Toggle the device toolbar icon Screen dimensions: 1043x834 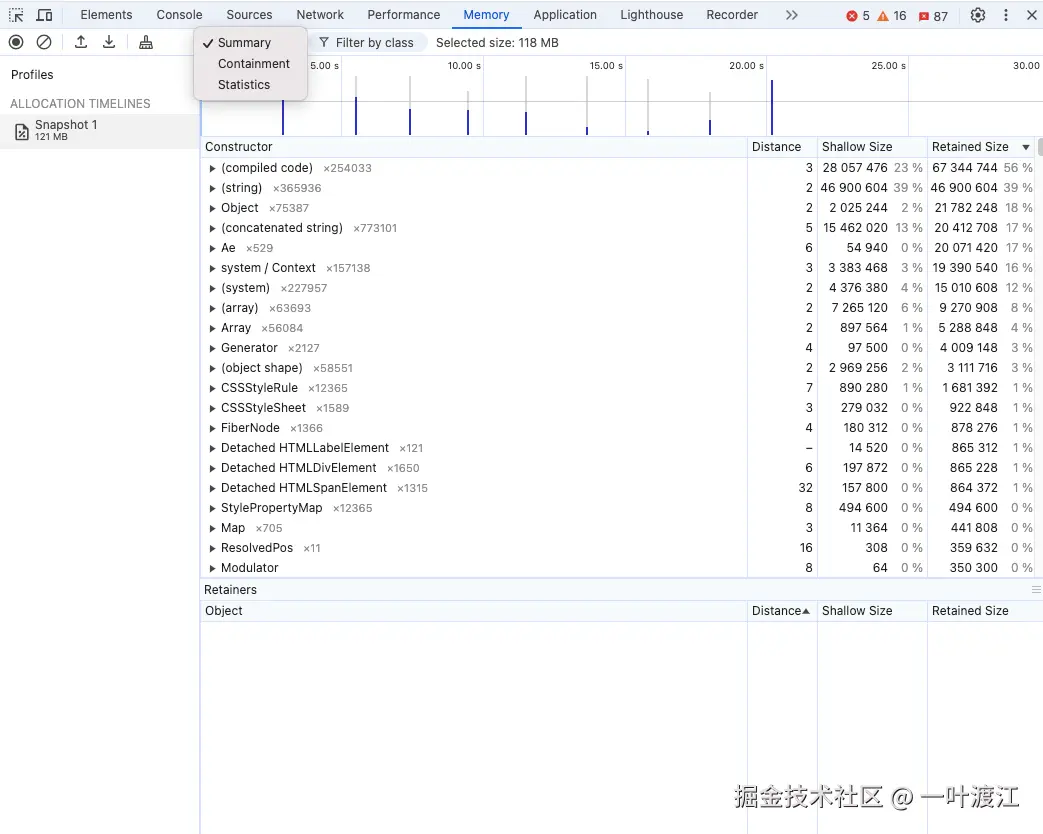tap(44, 15)
